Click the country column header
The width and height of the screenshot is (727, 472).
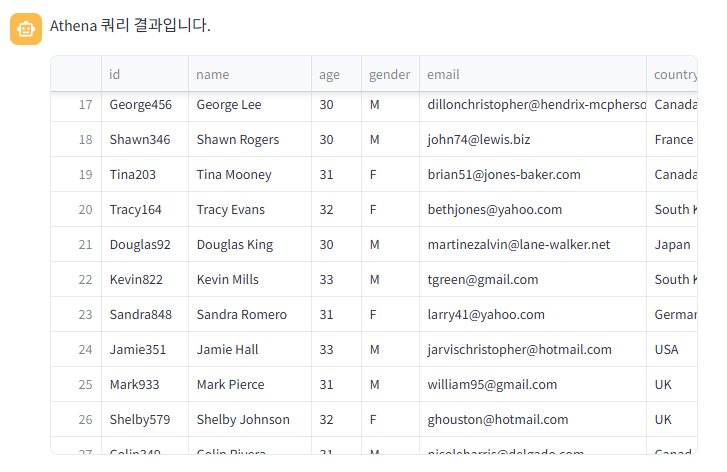[672, 74]
